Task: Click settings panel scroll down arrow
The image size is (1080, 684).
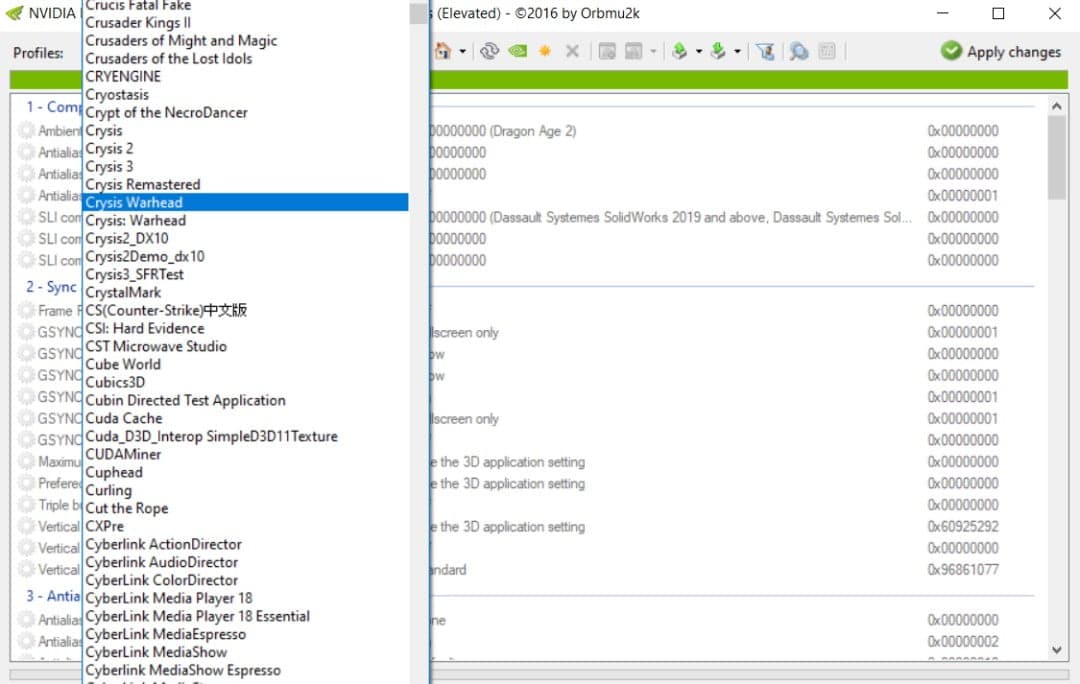Action: (x=1057, y=650)
